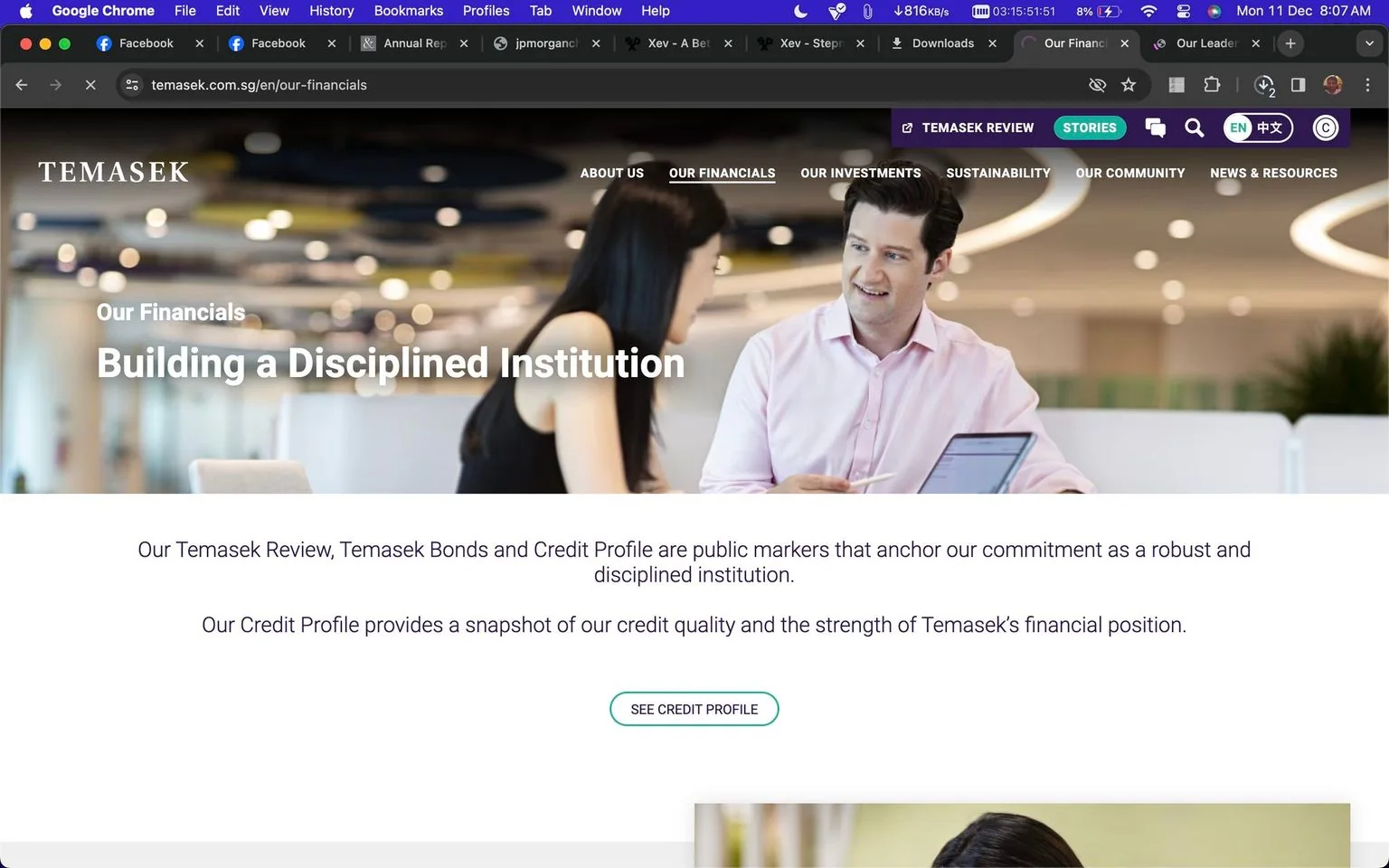Open the chat bubbles icon
Screen dimensions: 1389x868
tap(1155, 128)
